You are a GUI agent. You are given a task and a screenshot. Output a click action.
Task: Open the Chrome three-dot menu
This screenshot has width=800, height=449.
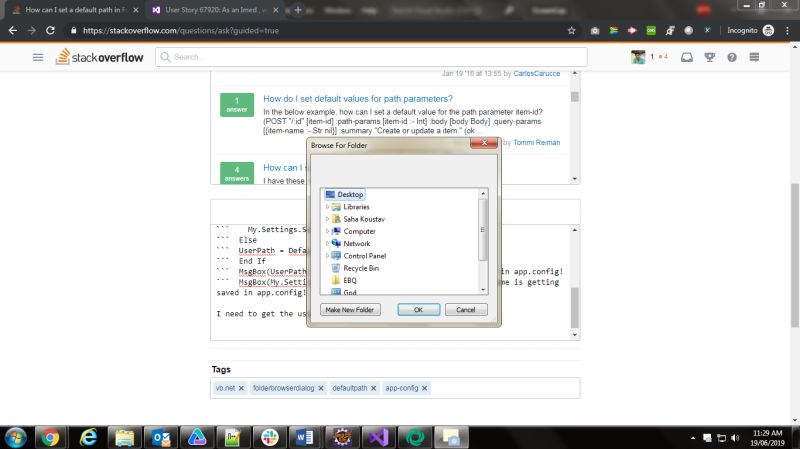pos(788,31)
